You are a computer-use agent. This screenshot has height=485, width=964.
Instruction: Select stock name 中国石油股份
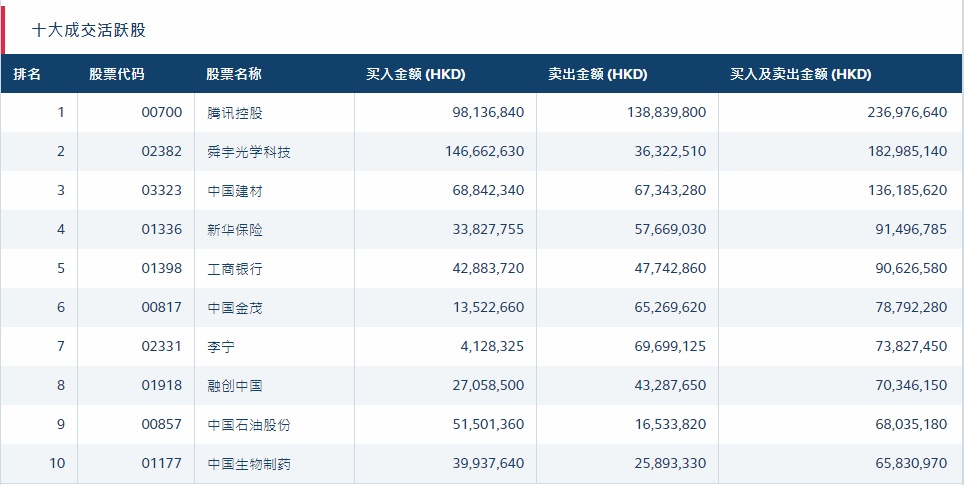click(249, 425)
